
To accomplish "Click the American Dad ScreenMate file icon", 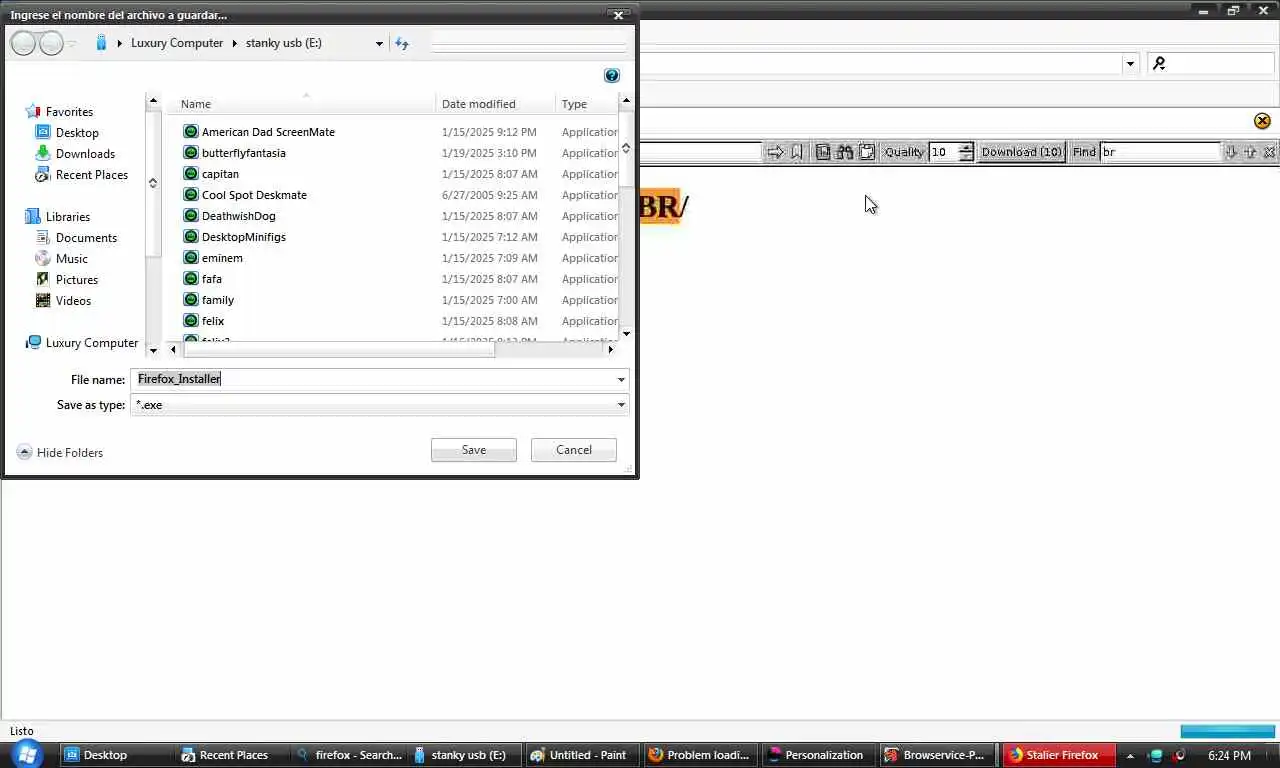I will tap(191, 131).
